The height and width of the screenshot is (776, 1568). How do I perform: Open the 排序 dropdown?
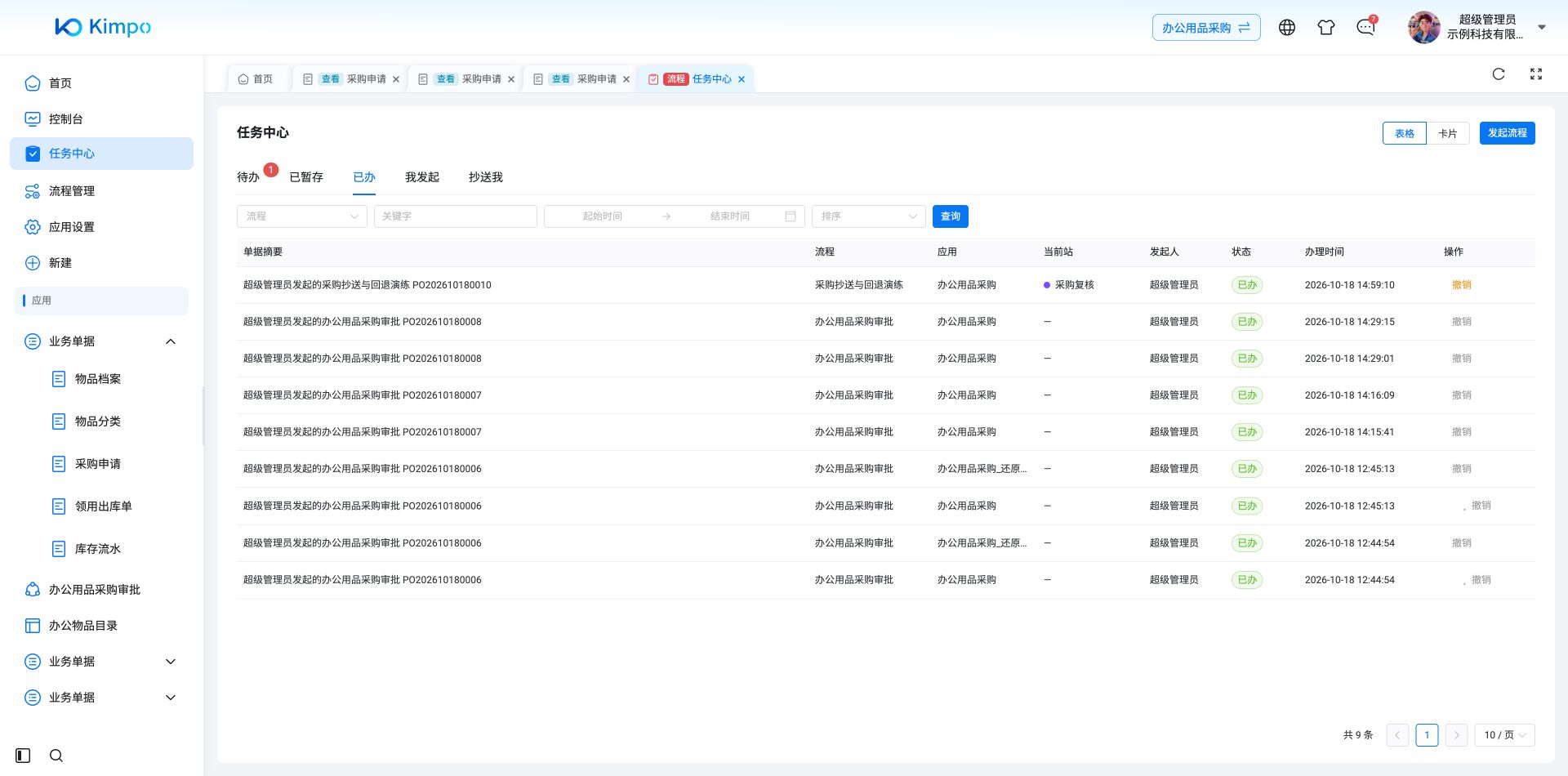tap(869, 216)
